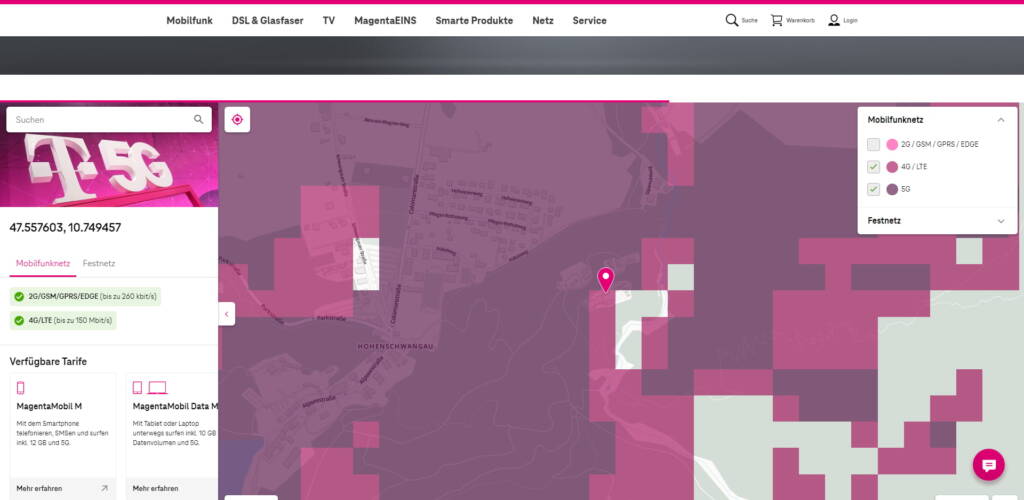
Task: Click the Login user icon
Action: click(x=834, y=20)
